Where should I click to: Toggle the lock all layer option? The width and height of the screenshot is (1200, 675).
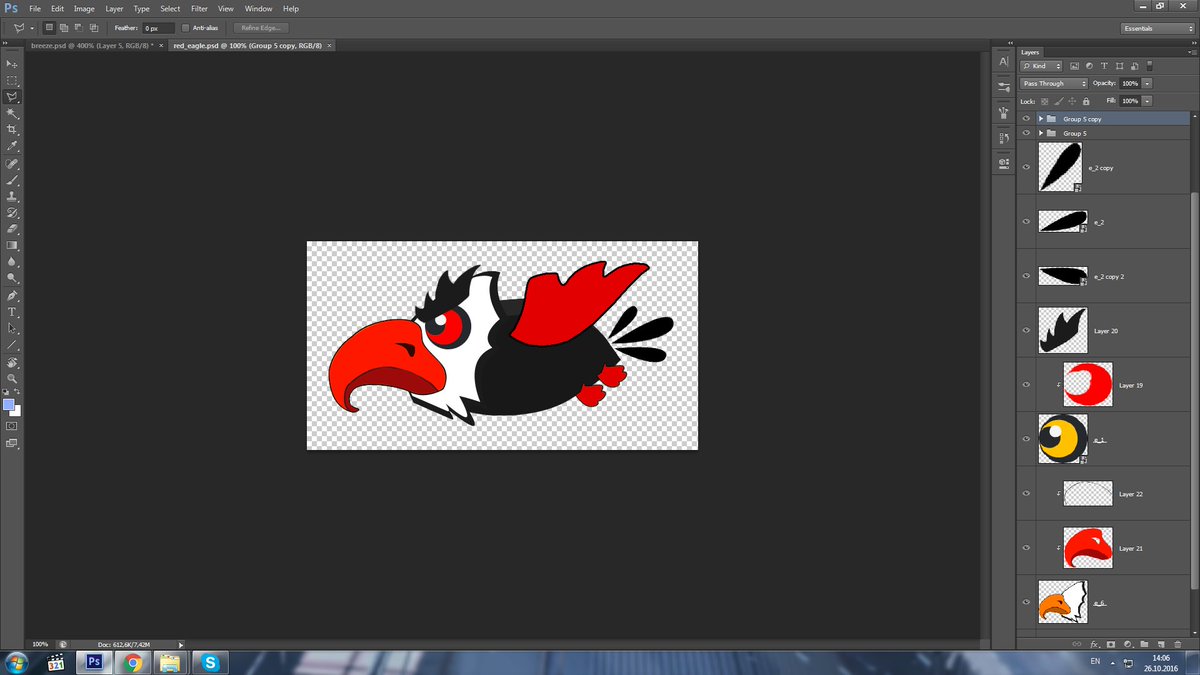1085,101
